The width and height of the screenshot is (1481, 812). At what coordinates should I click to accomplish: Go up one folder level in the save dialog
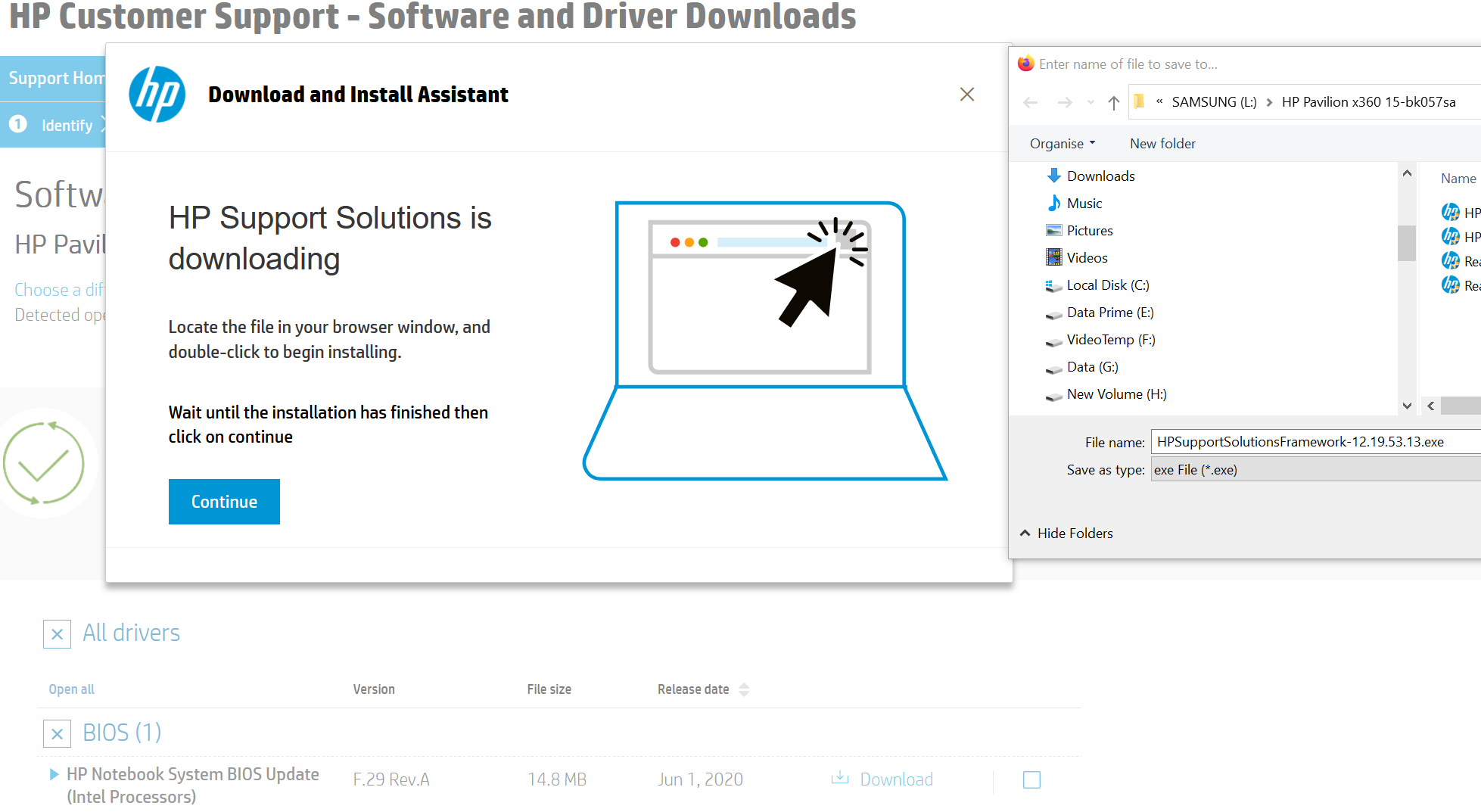(1113, 103)
